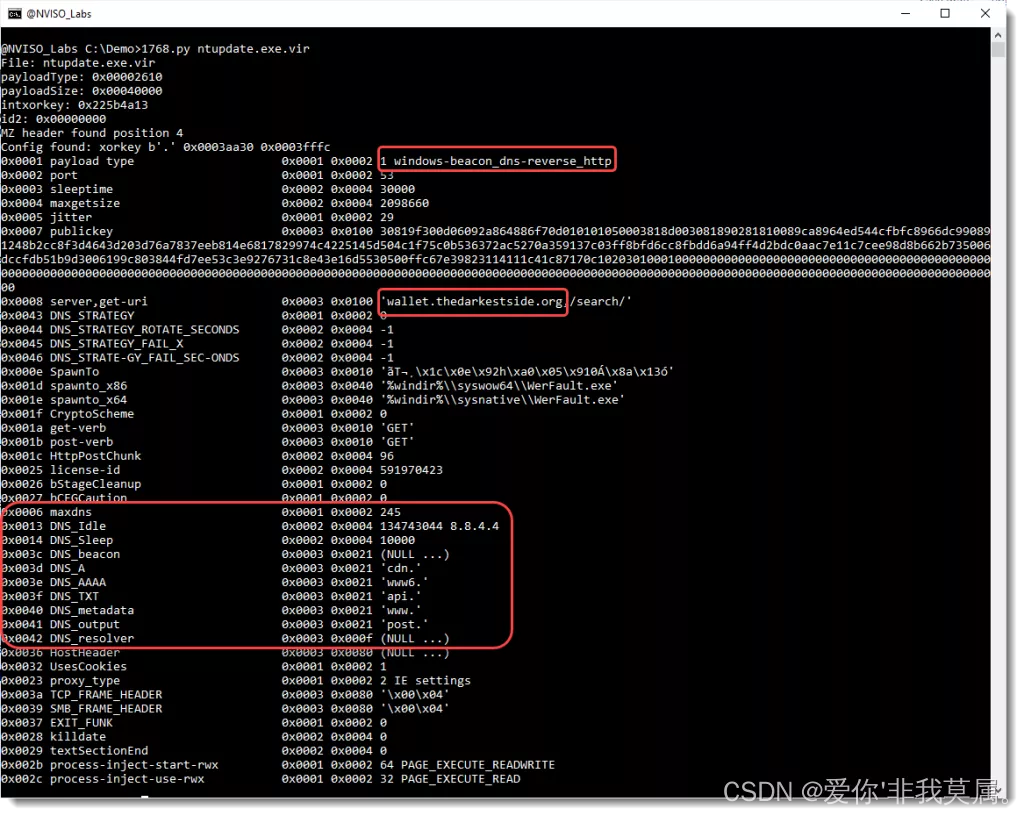
Task: Click 'windows-beacon_dns-reverse_http' payload type value
Action: [x=502, y=161]
